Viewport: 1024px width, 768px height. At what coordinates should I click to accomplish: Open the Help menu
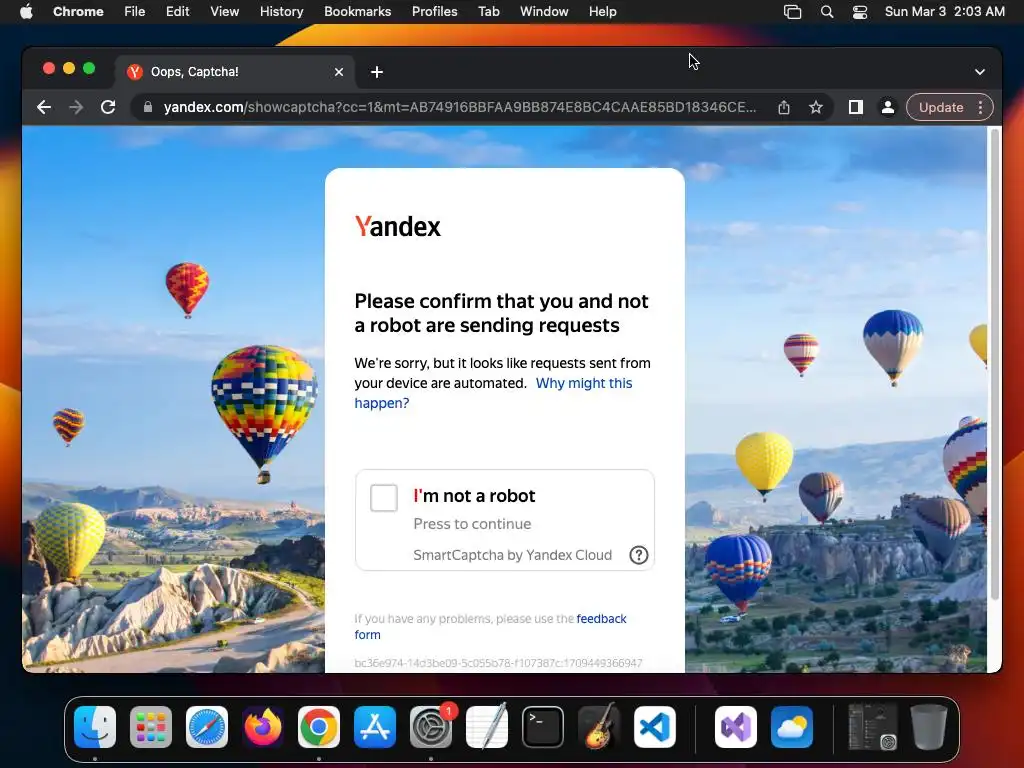(602, 11)
